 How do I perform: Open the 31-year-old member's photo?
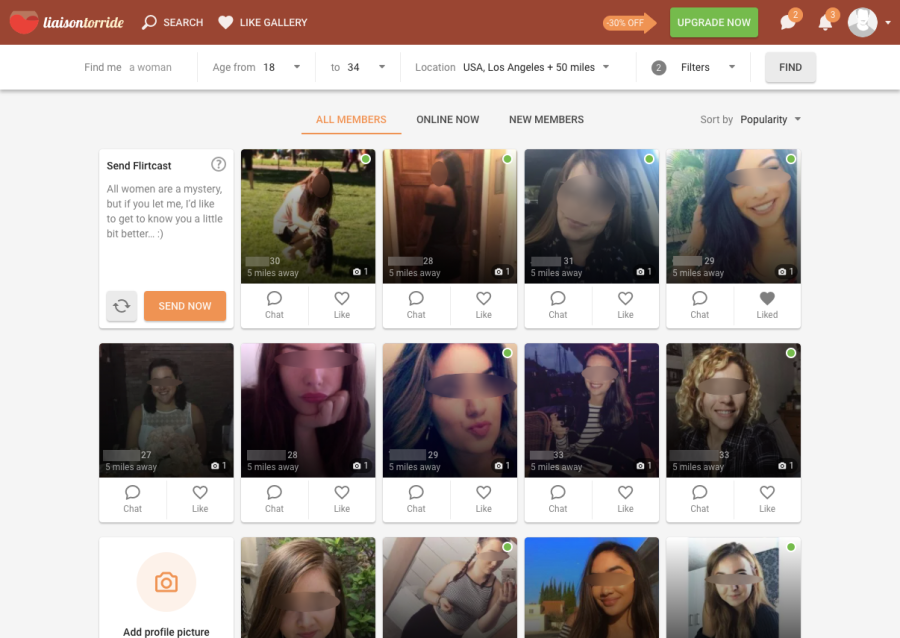point(592,216)
